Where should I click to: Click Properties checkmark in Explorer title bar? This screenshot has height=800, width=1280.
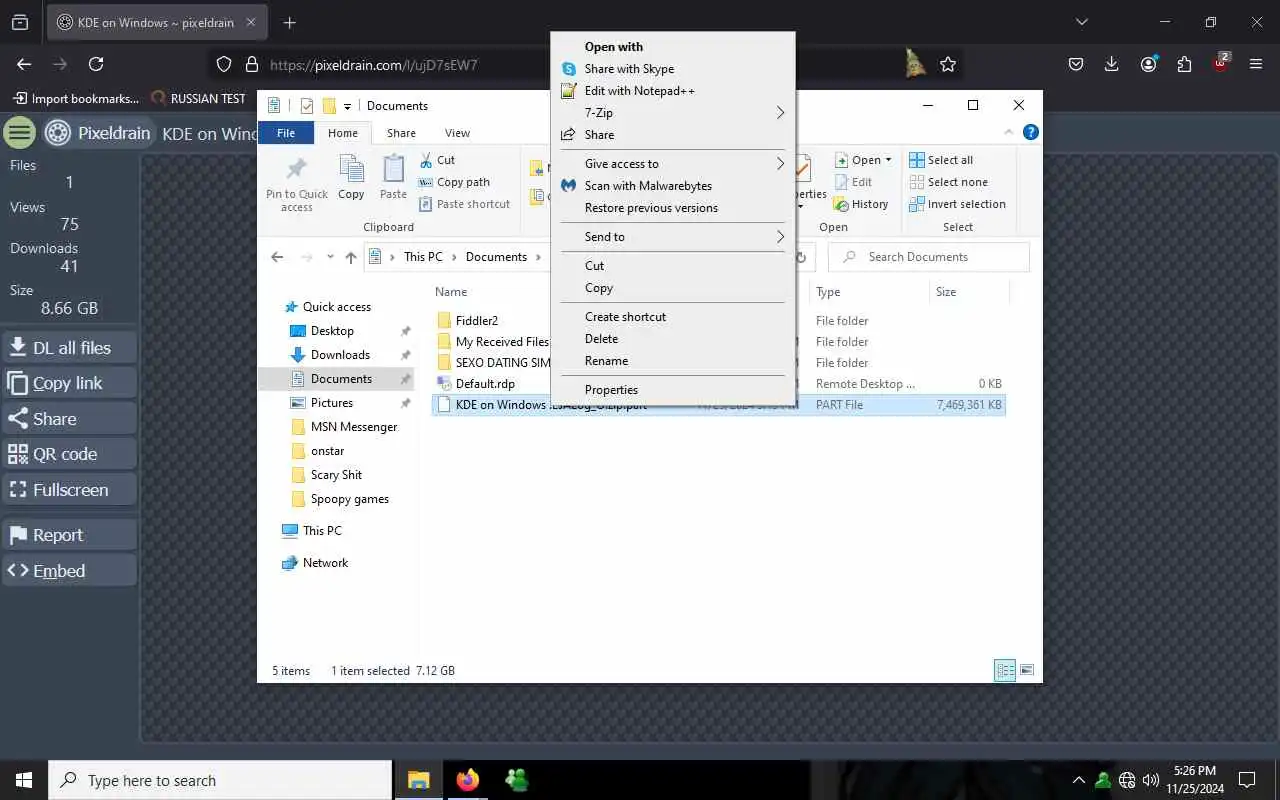coord(307,106)
